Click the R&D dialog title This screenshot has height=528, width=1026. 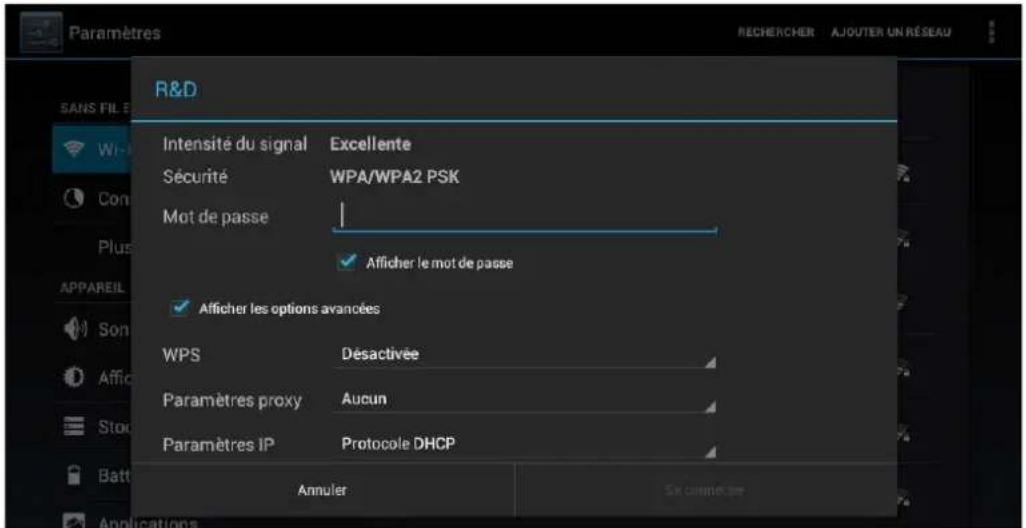pos(175,90)
